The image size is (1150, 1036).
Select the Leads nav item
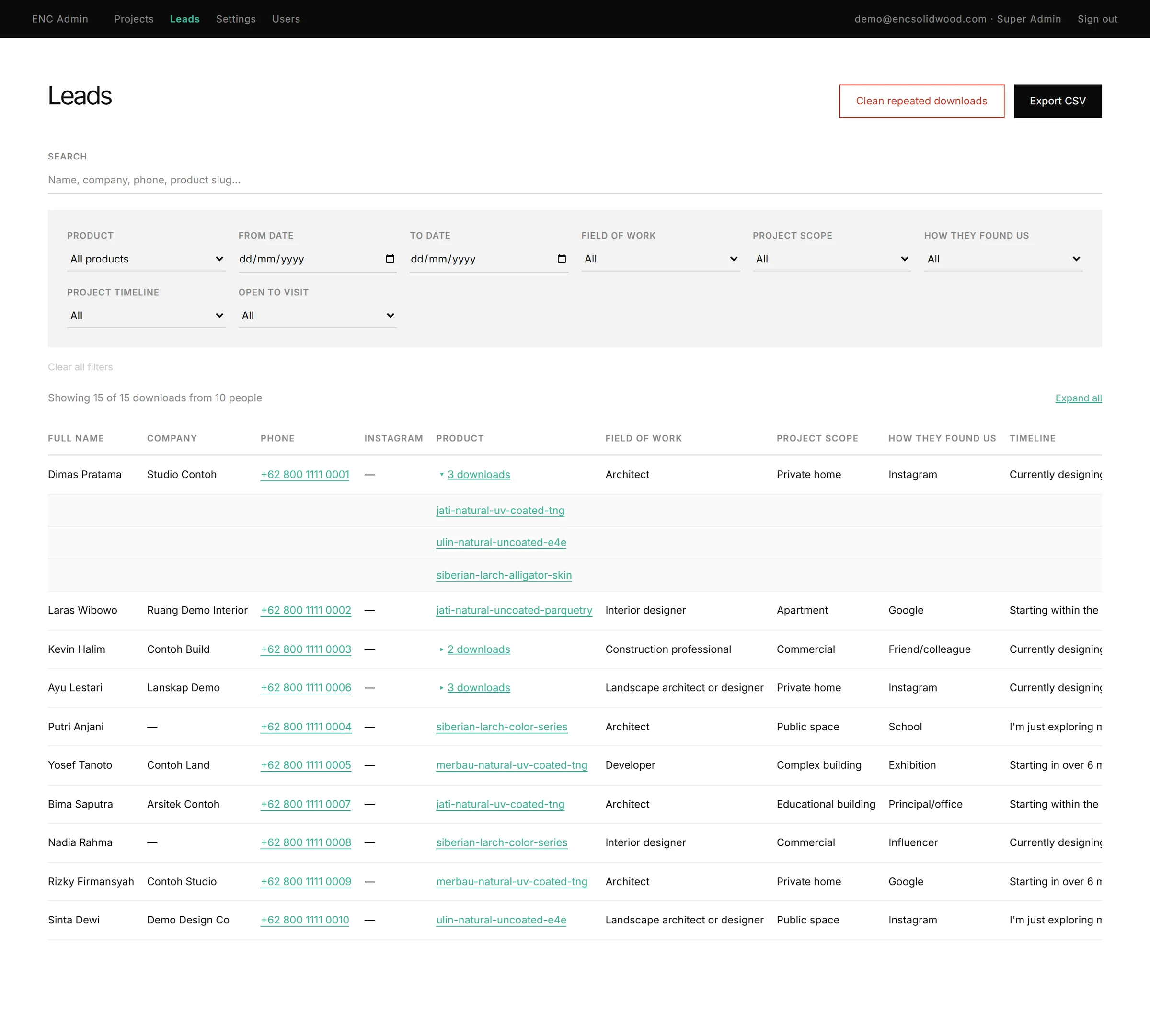[x=184, y=19]
